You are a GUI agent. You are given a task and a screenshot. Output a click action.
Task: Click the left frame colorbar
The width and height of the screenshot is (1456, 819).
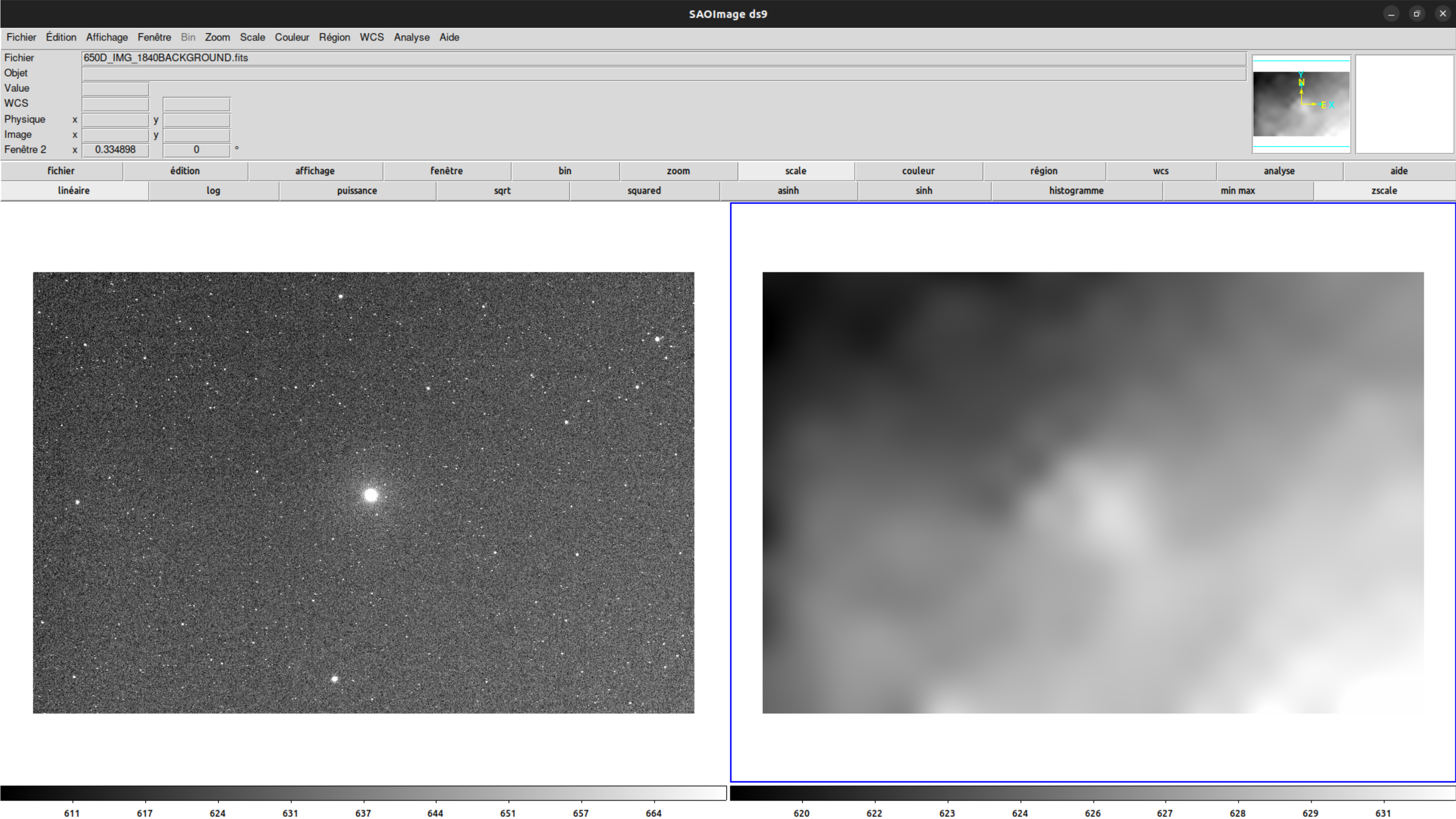click(363, 793)
